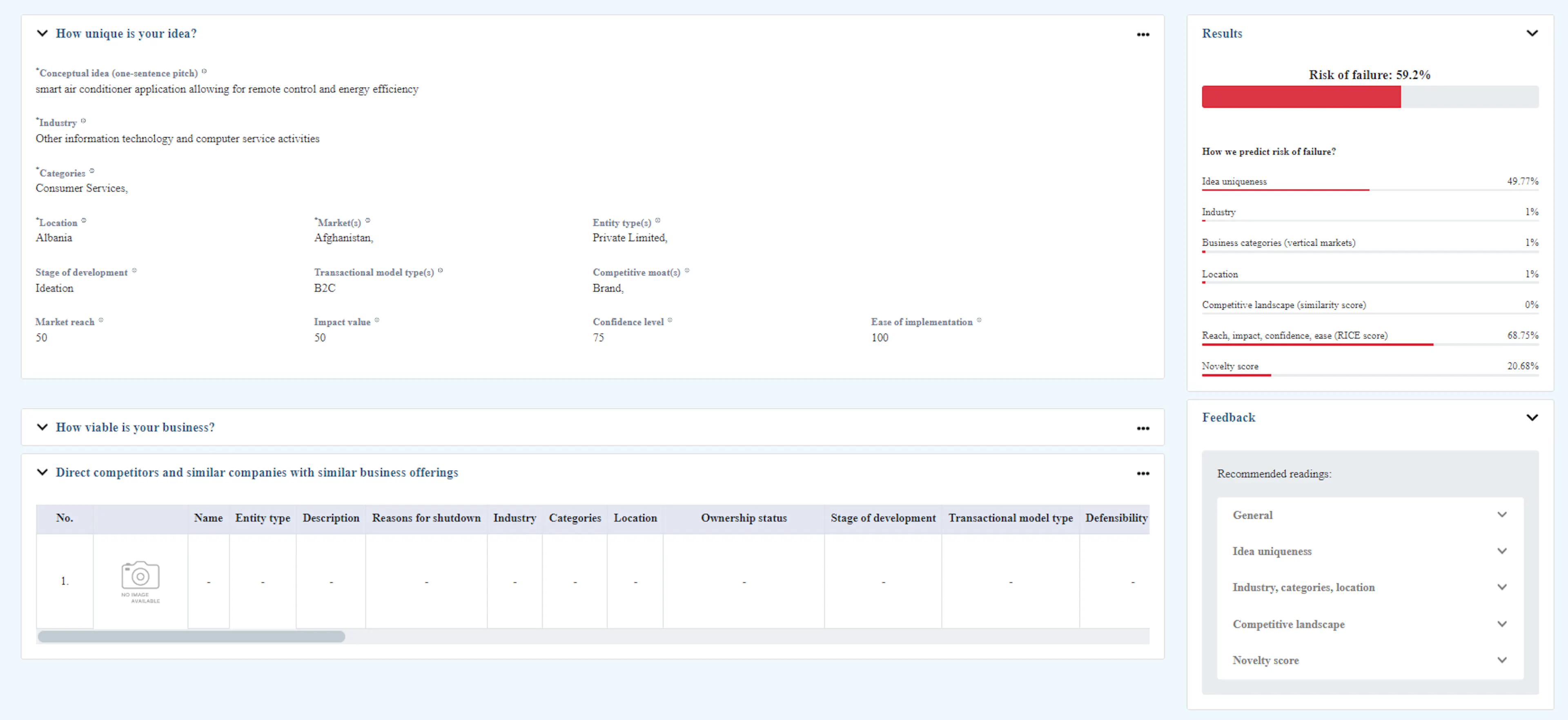The height and width of the screenshot is (720, 1568).
Task: Collapse the 'How unique is your idea?' section
Action: [x=42, y=33]
